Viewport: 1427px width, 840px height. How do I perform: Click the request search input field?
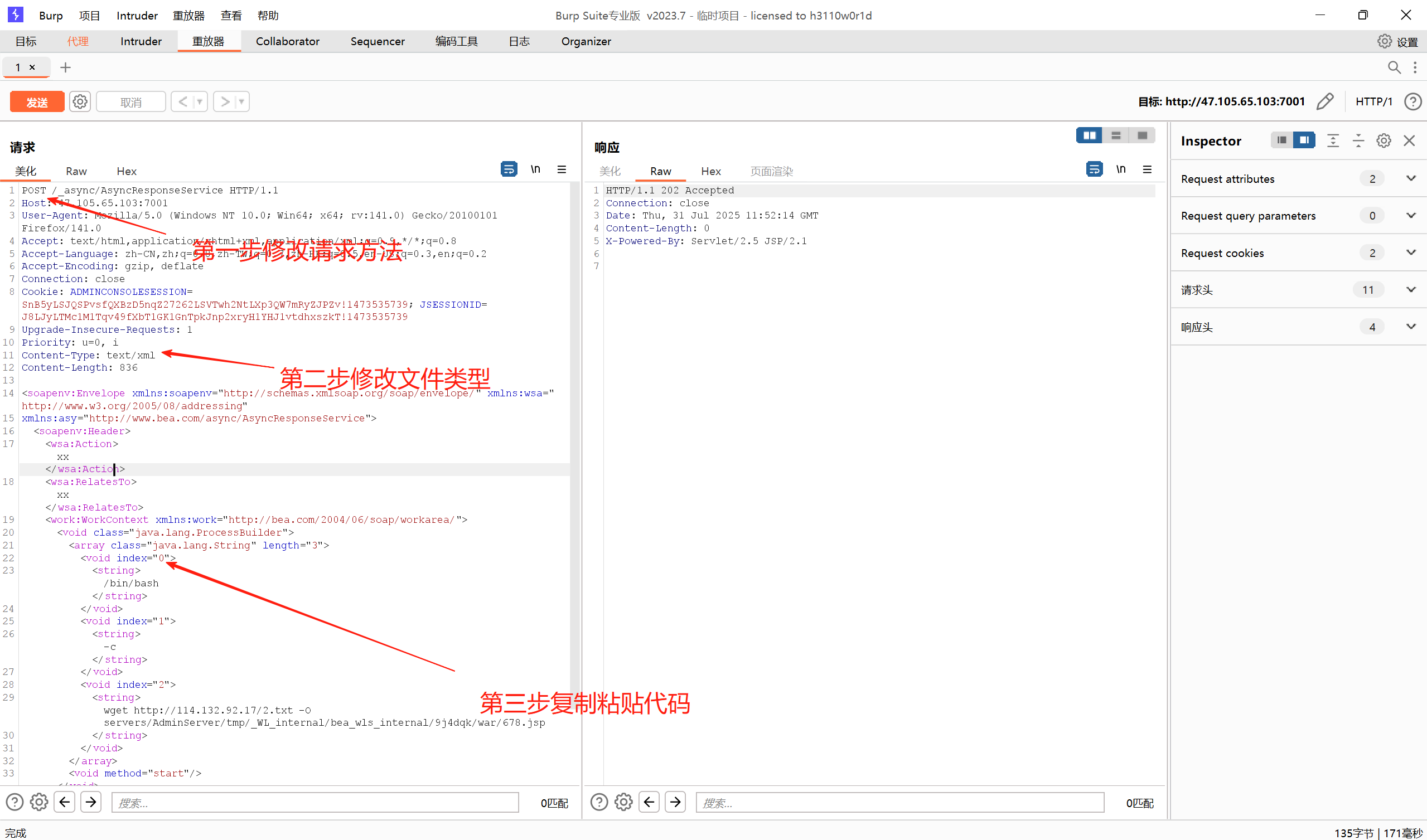point(315,803)
